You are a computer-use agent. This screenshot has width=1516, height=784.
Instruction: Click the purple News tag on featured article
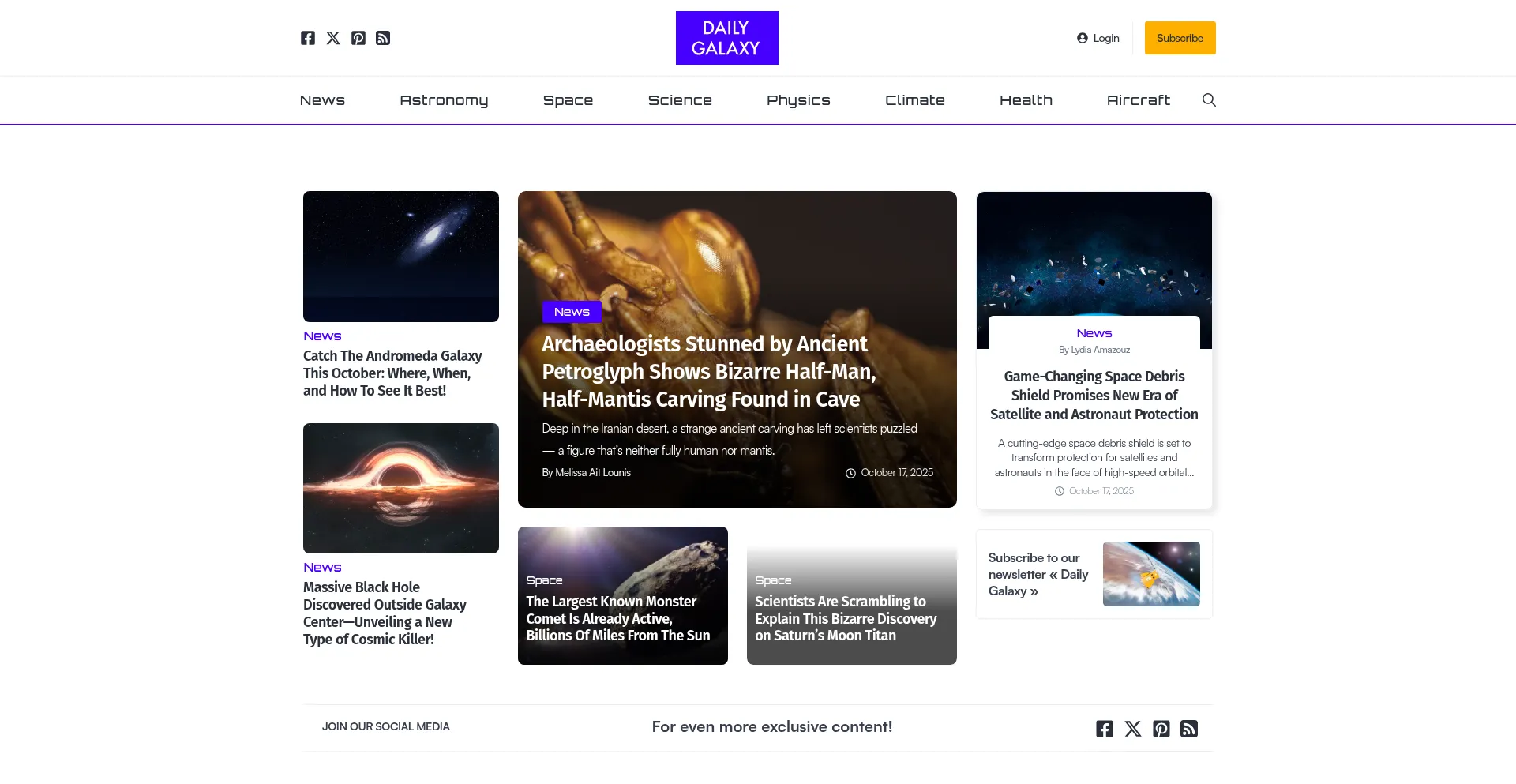572,312
